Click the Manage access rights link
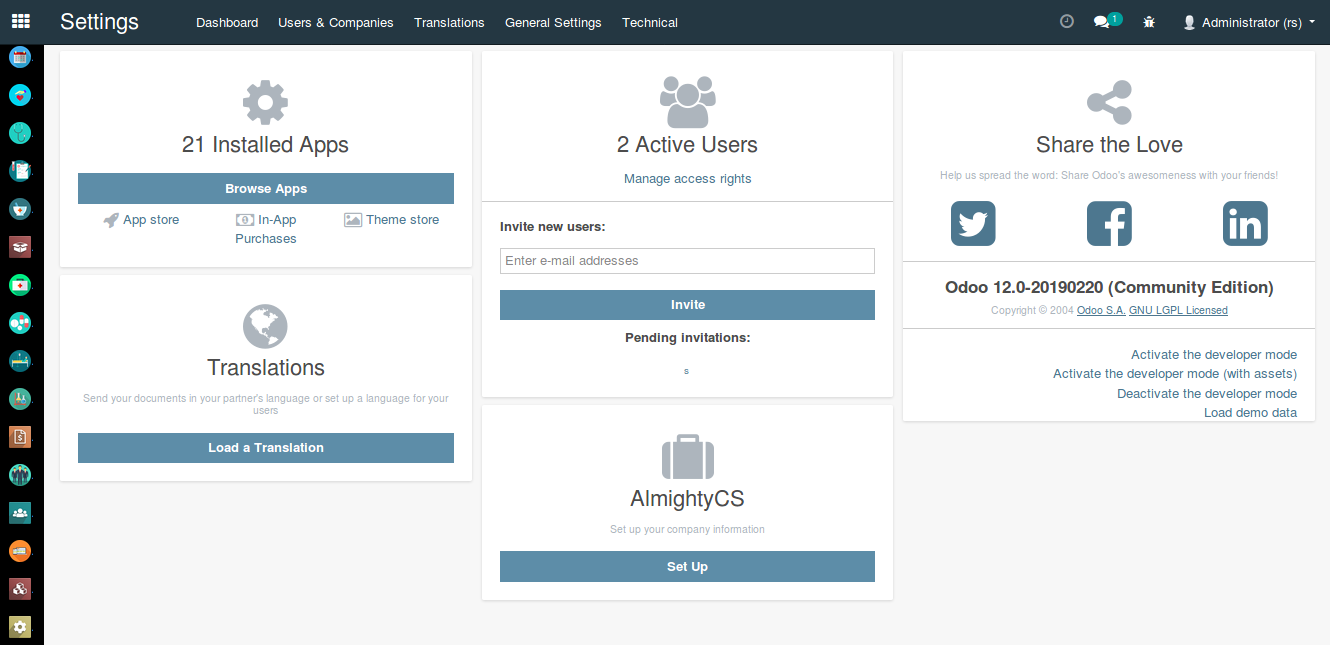This screenshot has height=645, width=1330. coord(687,179)
